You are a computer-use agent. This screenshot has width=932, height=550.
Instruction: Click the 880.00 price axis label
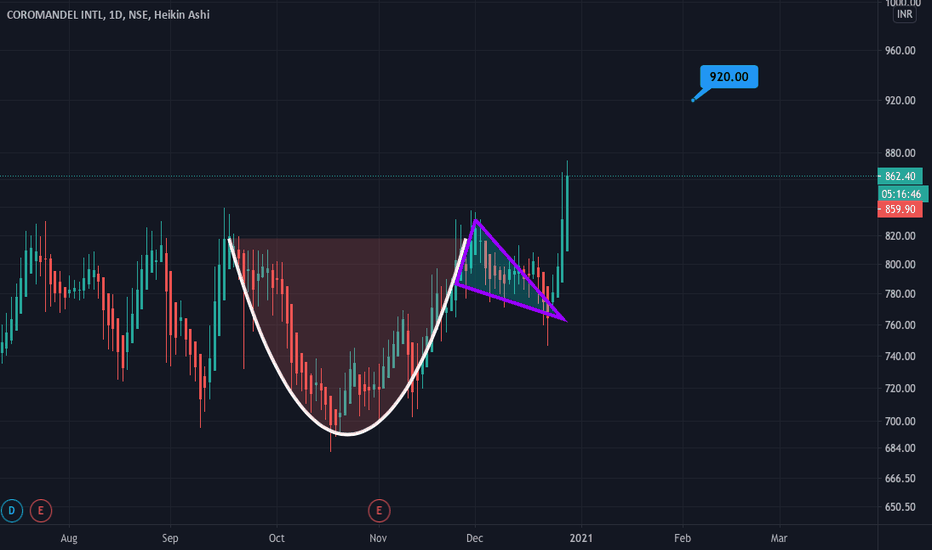(x=900, y=153)
